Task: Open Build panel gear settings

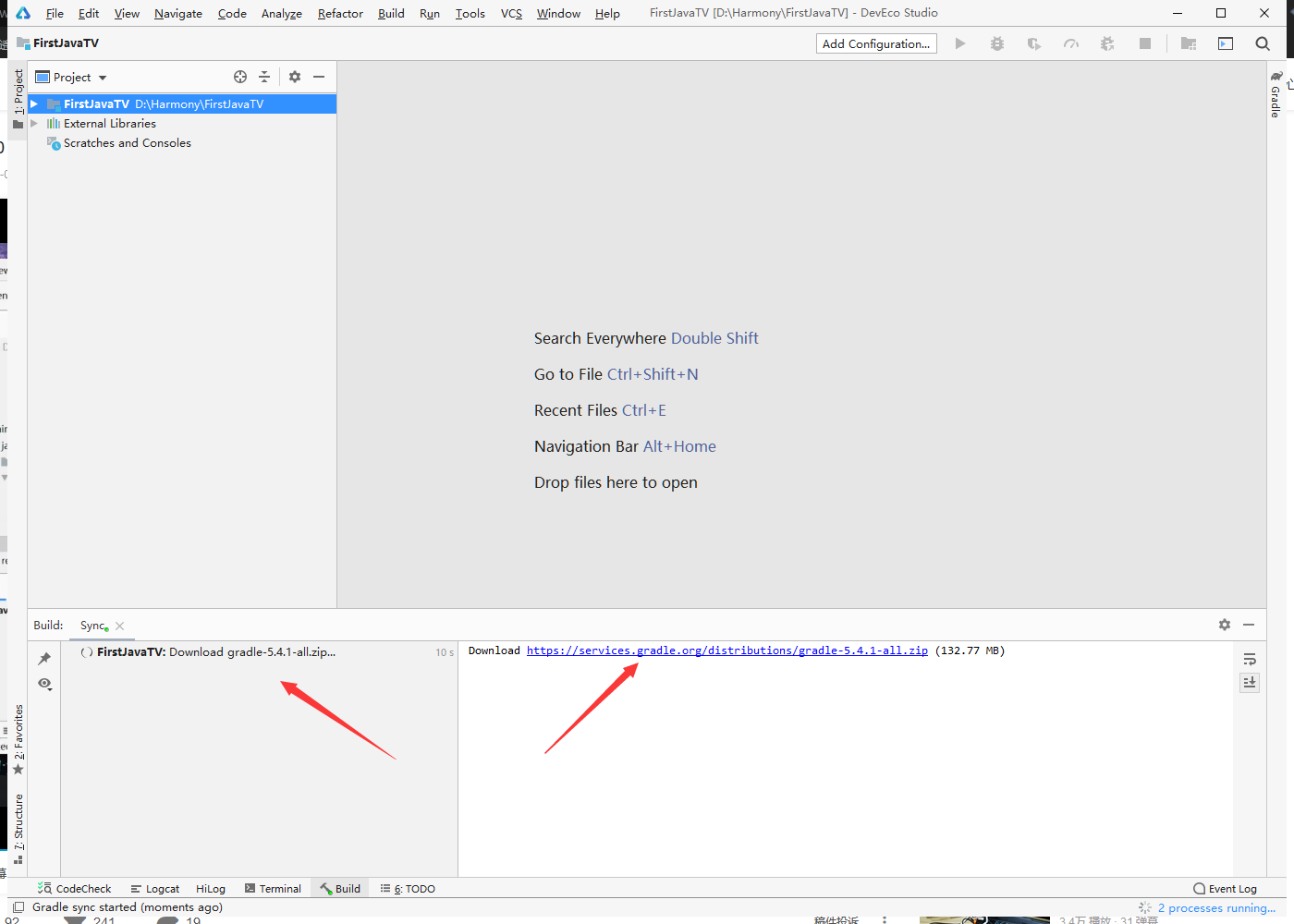Action: (1225, 625)
